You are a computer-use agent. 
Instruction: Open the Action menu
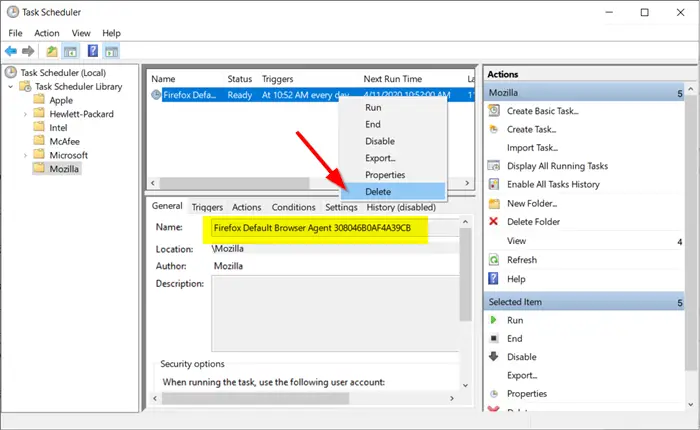[47, 33]
